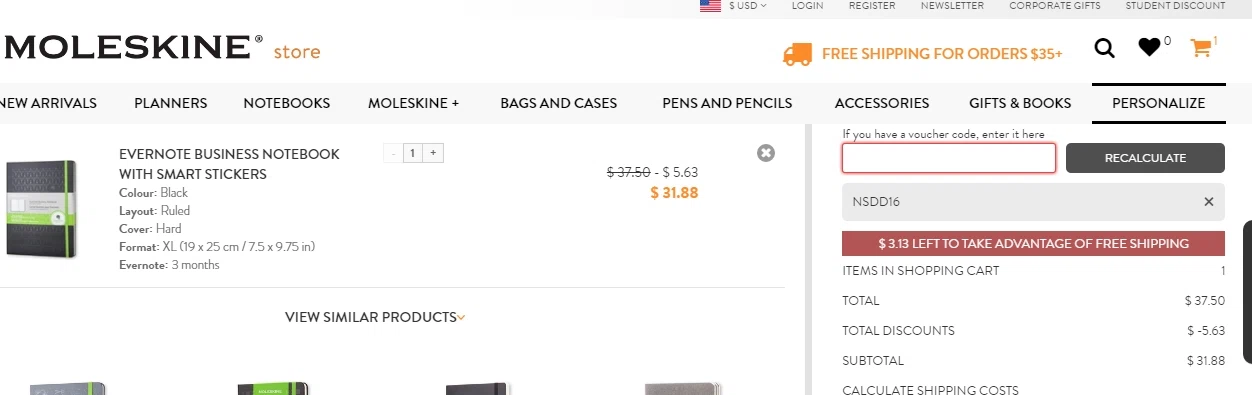Expand View Similar Products
The height and width of the screenshot is (395, 1252).
coord(375,317)
